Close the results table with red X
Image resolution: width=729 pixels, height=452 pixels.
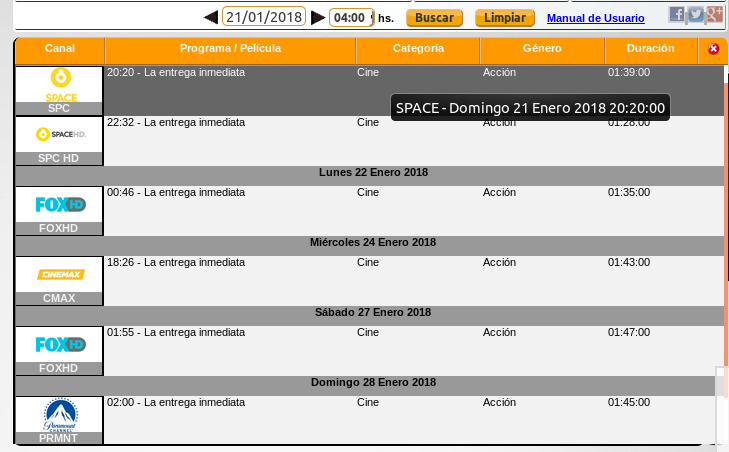(713, 49)
